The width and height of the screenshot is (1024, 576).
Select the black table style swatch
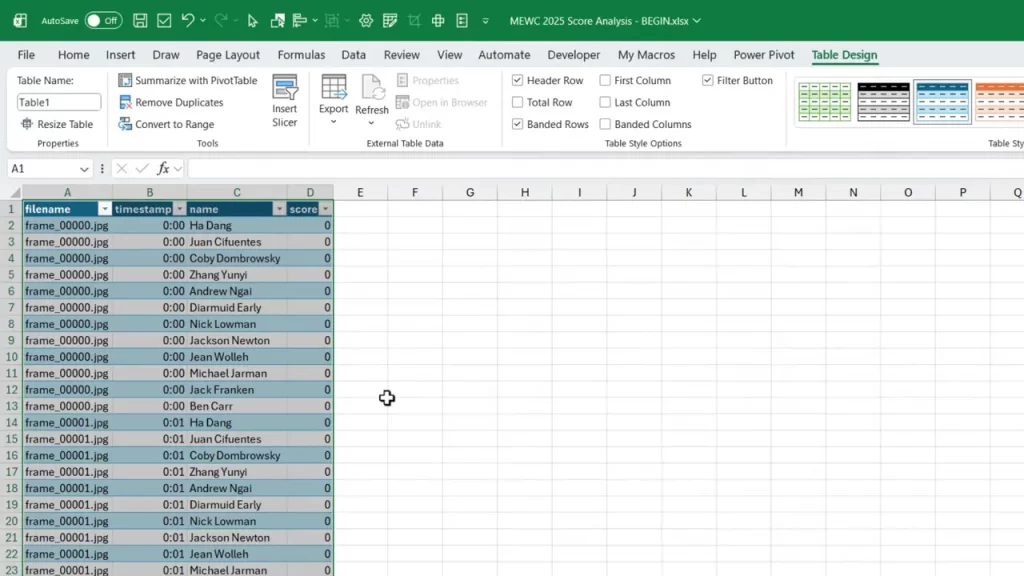(x=883, y=102)
